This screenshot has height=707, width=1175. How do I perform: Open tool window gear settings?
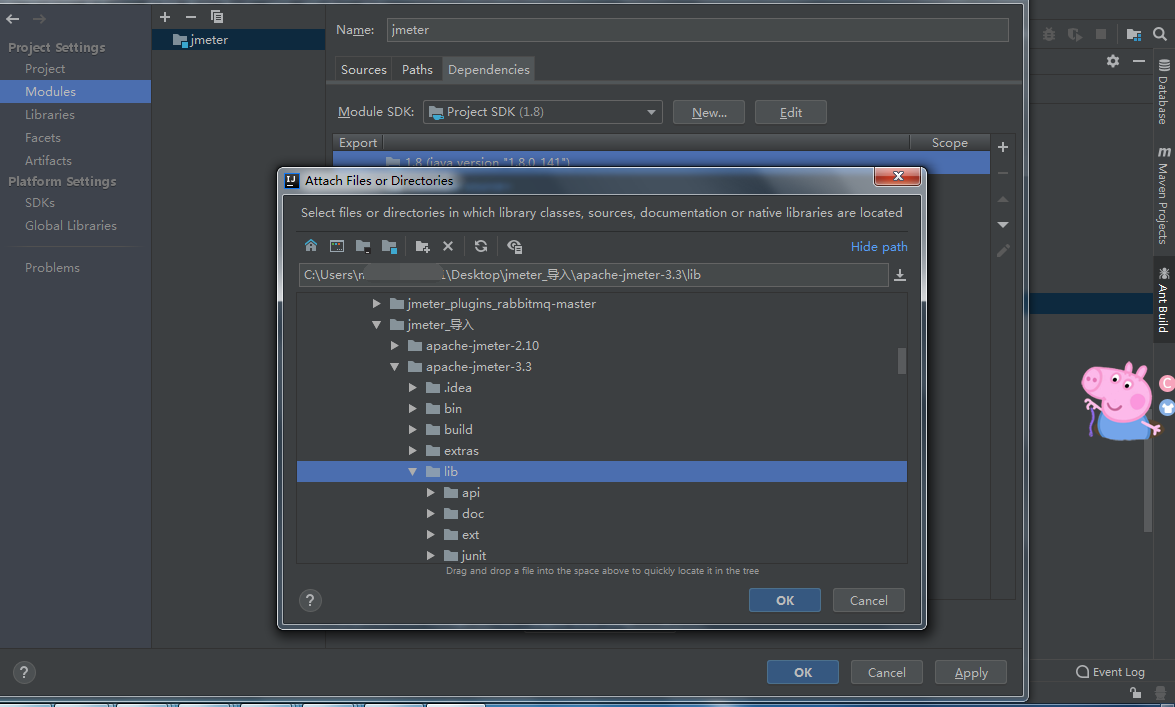(x=1113, y=61)
